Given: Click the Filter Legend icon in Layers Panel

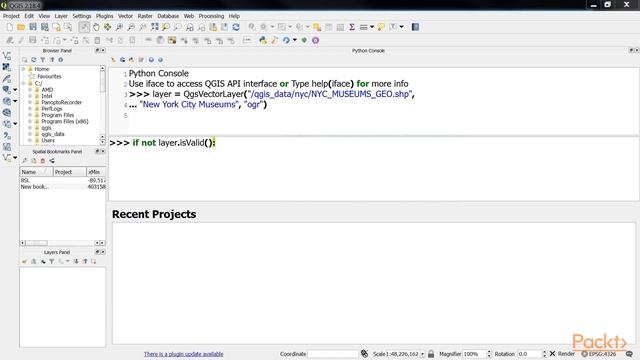Looking at the screenshot, I should (51, 261).
